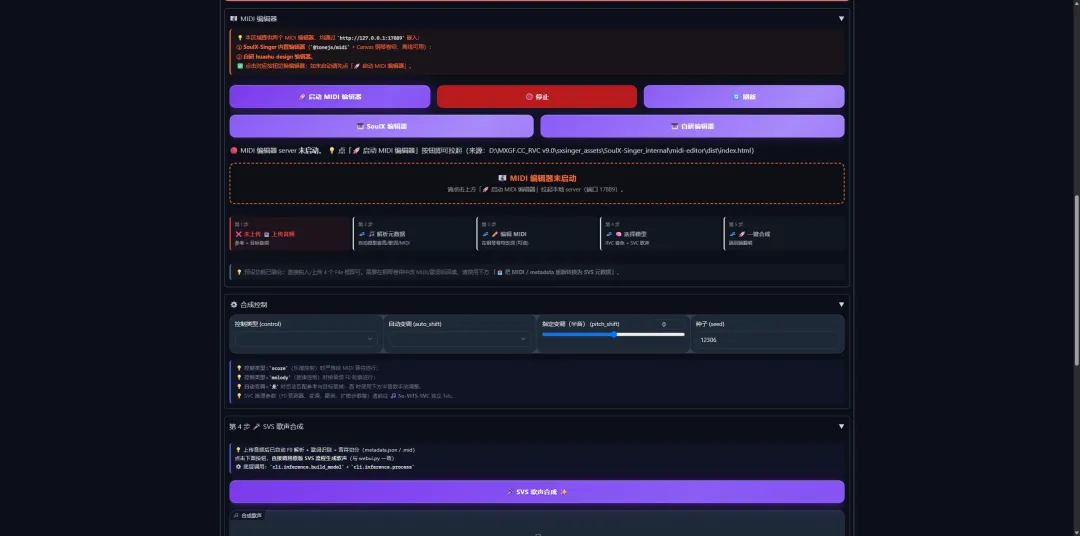This screenshot has height=536, width=1080.
Task: Click the red circle icon in 停止 button
Action: [x=529, y=97]
